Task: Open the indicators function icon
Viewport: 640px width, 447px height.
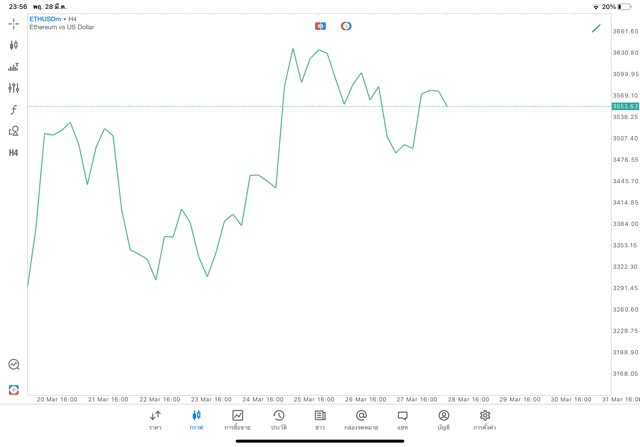Action: pos(13,109)
